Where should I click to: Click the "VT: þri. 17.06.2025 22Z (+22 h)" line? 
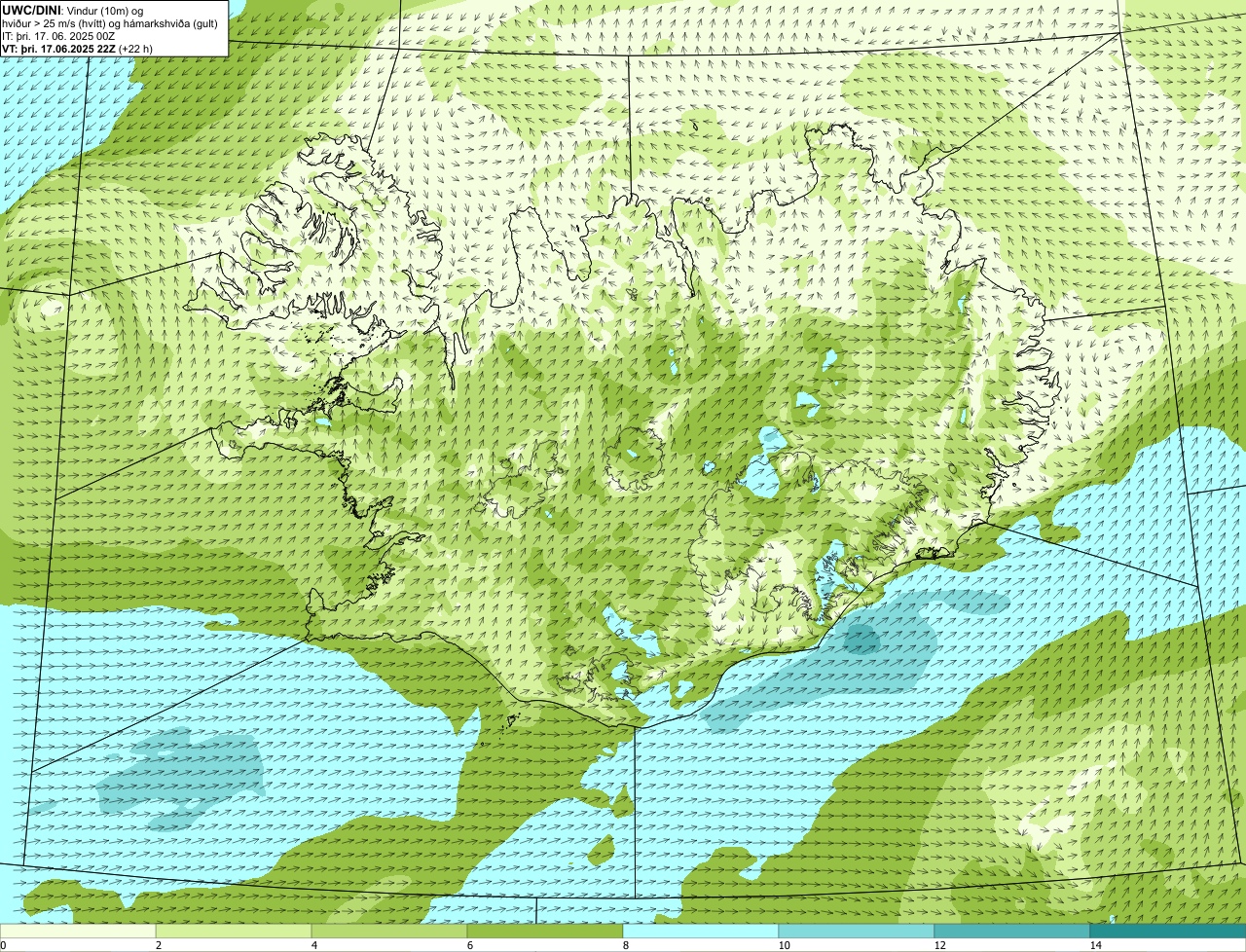[x=78, y=49]
